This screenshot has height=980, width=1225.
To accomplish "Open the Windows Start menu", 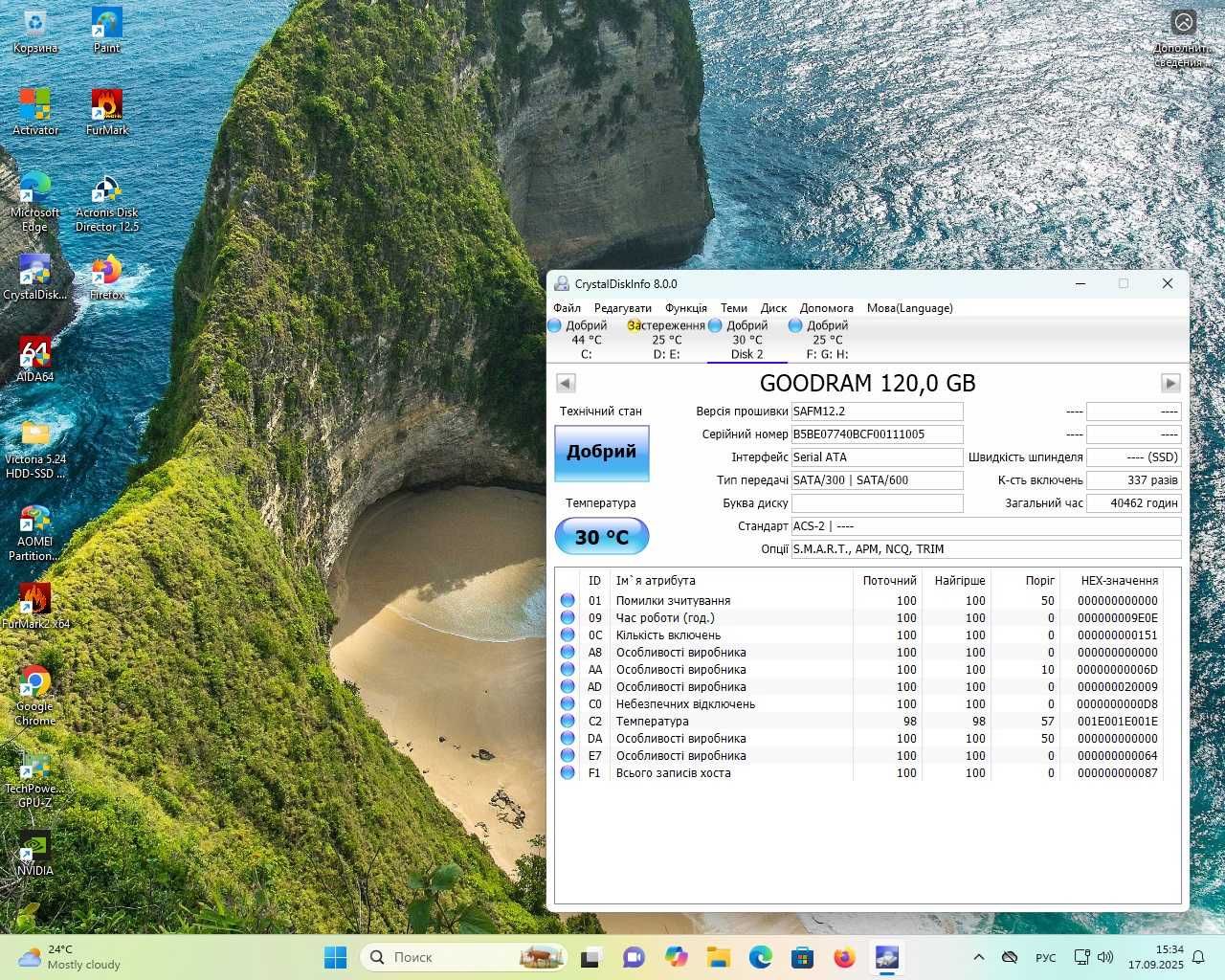I will click(x=336, y=957).
